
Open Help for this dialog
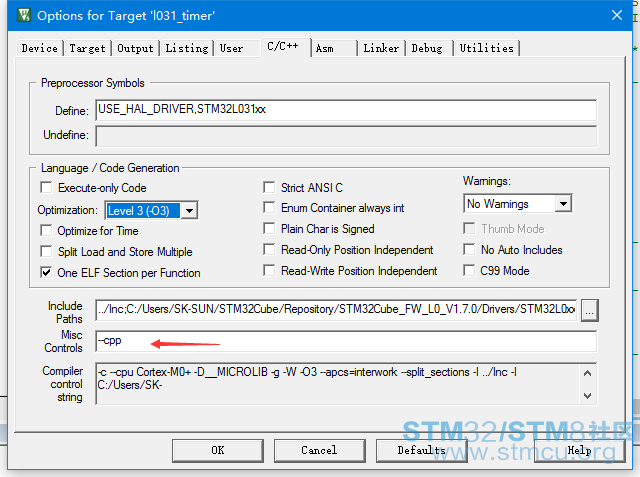click(580, 450)
